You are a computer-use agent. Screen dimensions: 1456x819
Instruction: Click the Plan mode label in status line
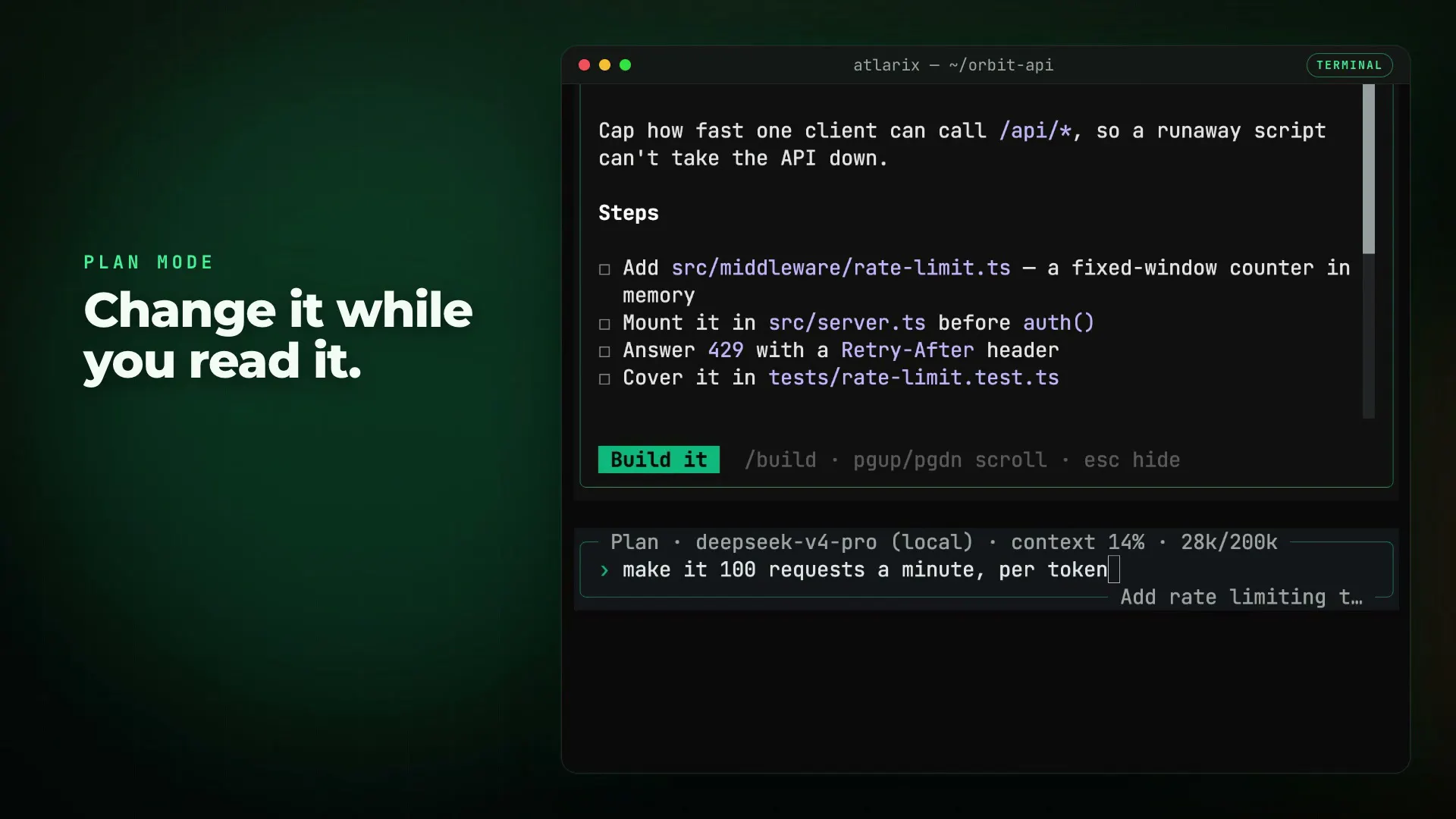(635, 541)
